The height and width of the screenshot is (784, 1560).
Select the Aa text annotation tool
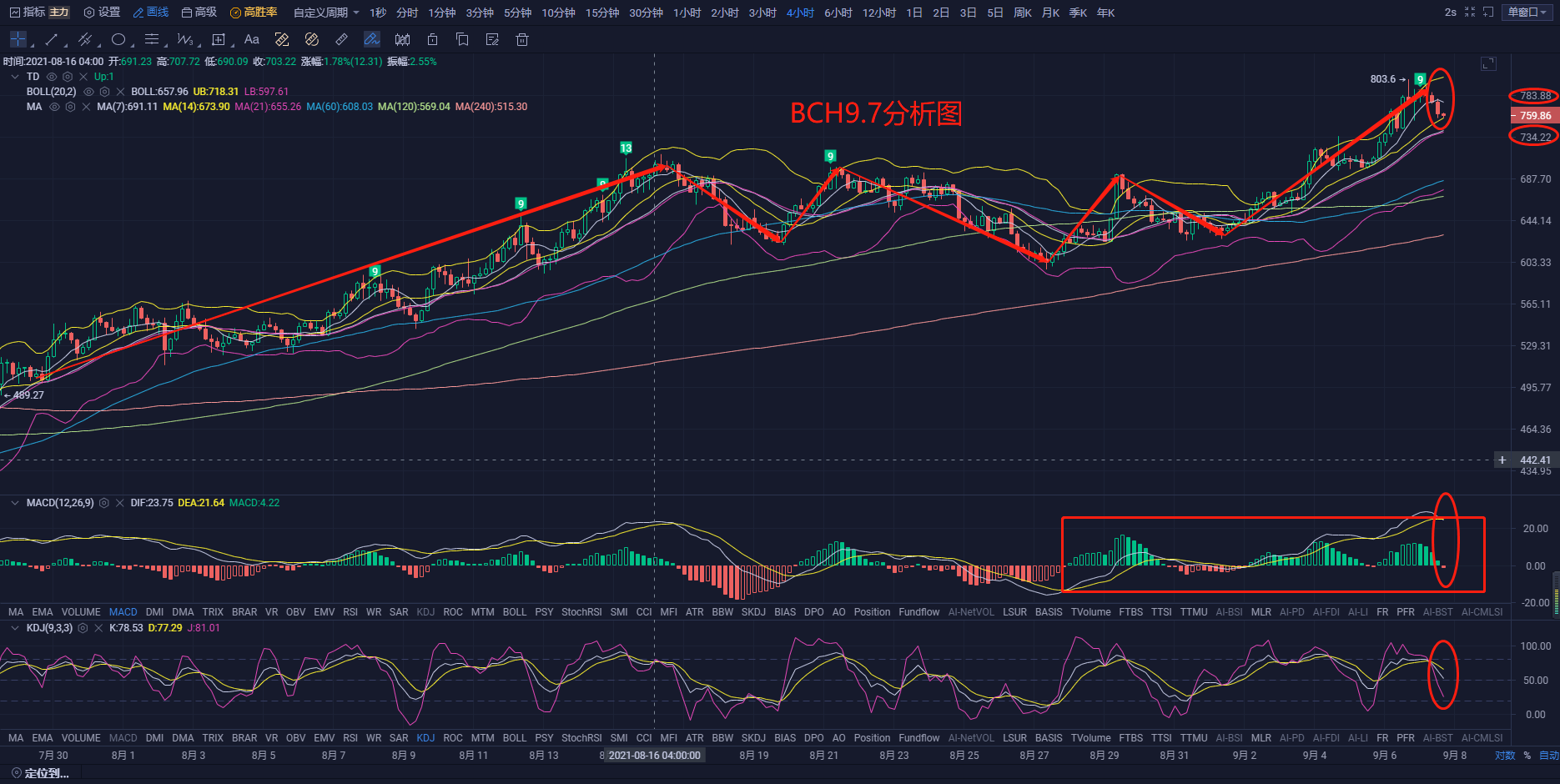[251, 39]
